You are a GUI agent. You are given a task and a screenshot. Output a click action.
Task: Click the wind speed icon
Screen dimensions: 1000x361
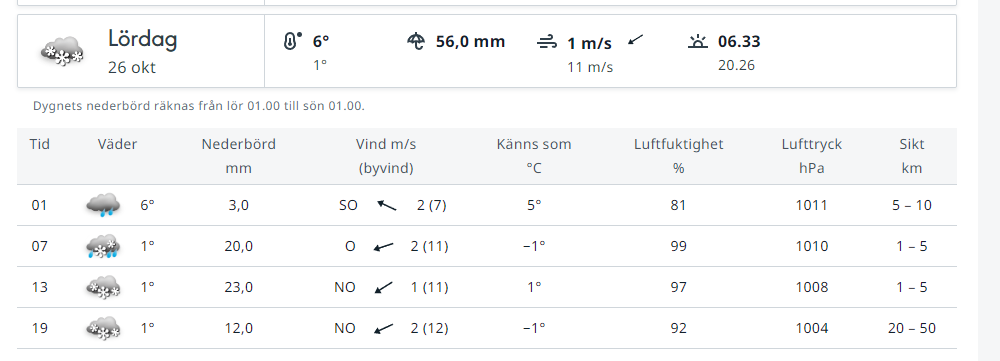pyautogui.click(x=547, y=43)
